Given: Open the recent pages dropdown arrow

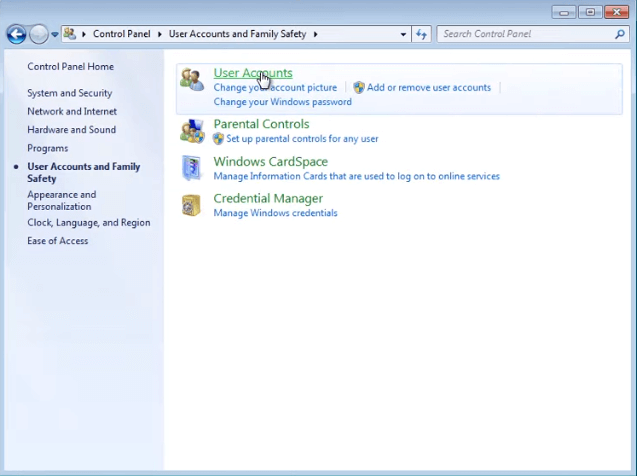Looking at the screenshot, I should tap(54, 35).
